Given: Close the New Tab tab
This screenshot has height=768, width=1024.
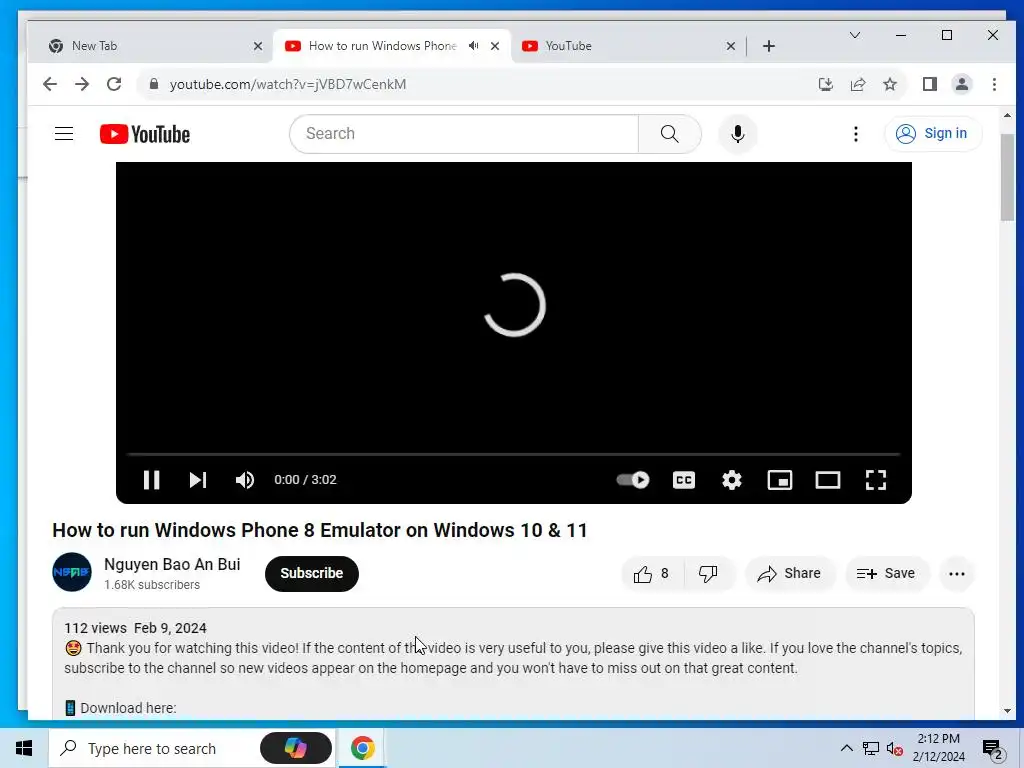Looking at the screenshot, I should point(258,46).
